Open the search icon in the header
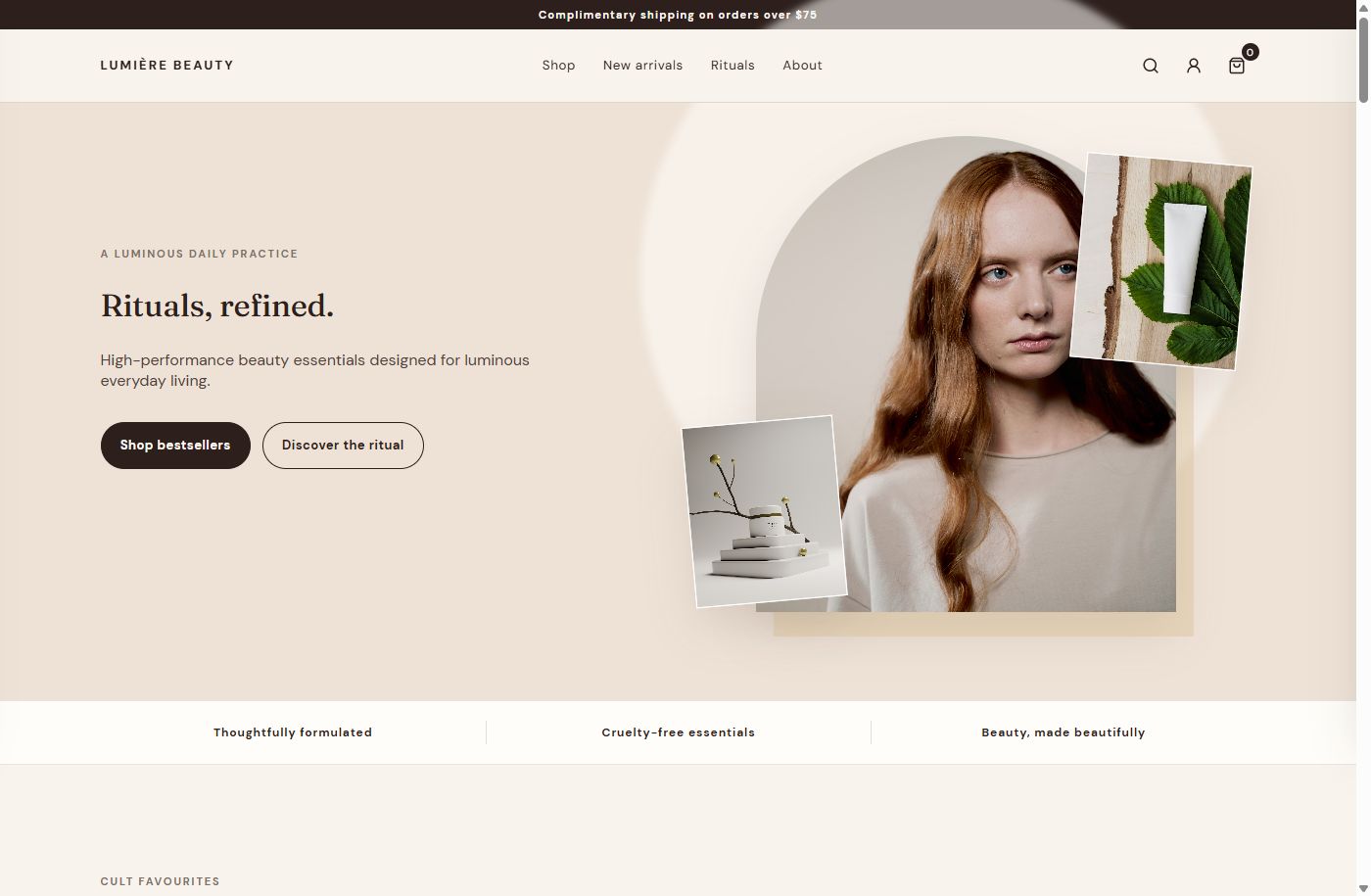 click(x=1151, y=66)
